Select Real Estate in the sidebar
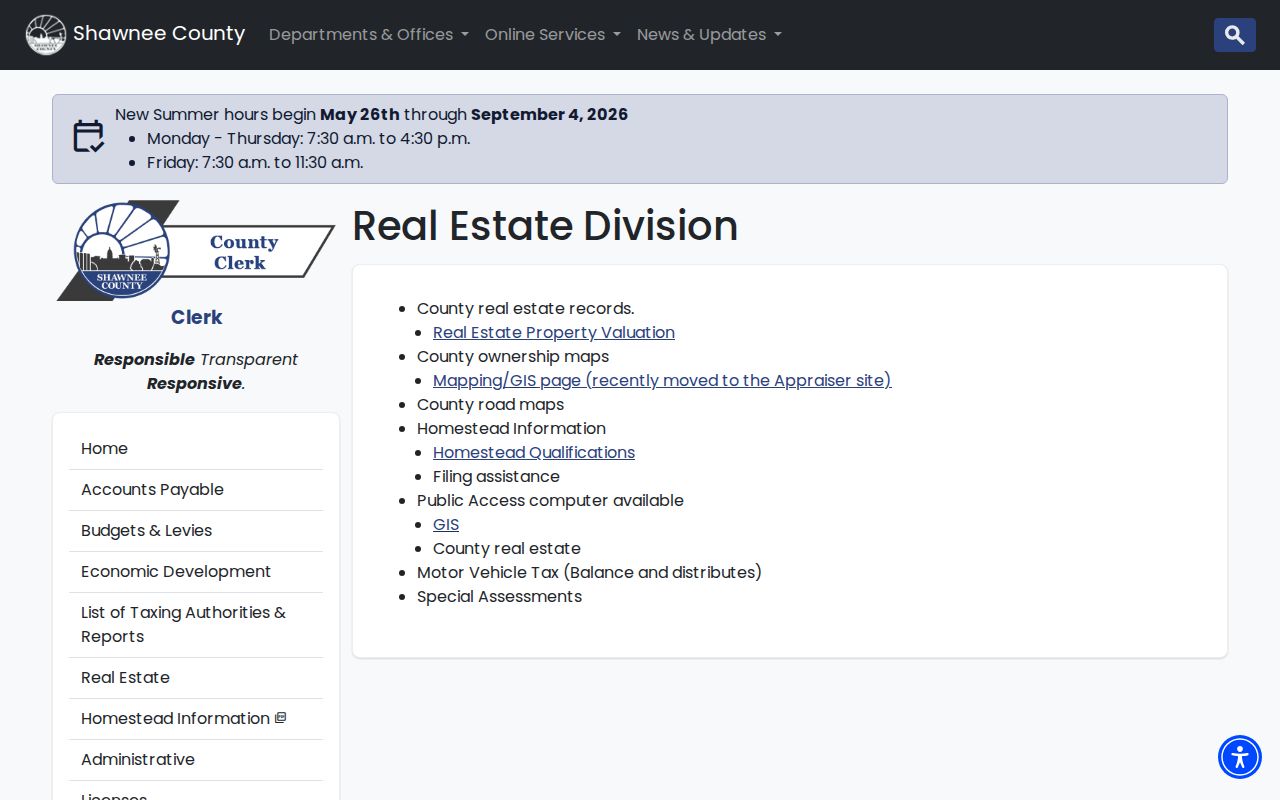Viewport: 1280px width, 800px height. (x=196, y=678)
